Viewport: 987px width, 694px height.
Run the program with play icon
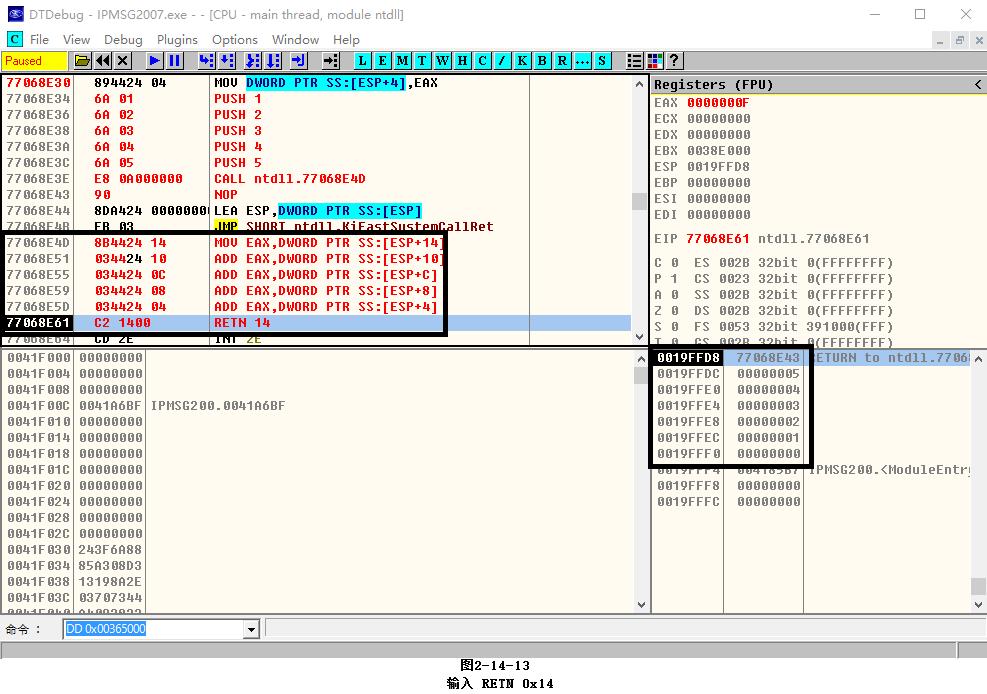[154, 61]
